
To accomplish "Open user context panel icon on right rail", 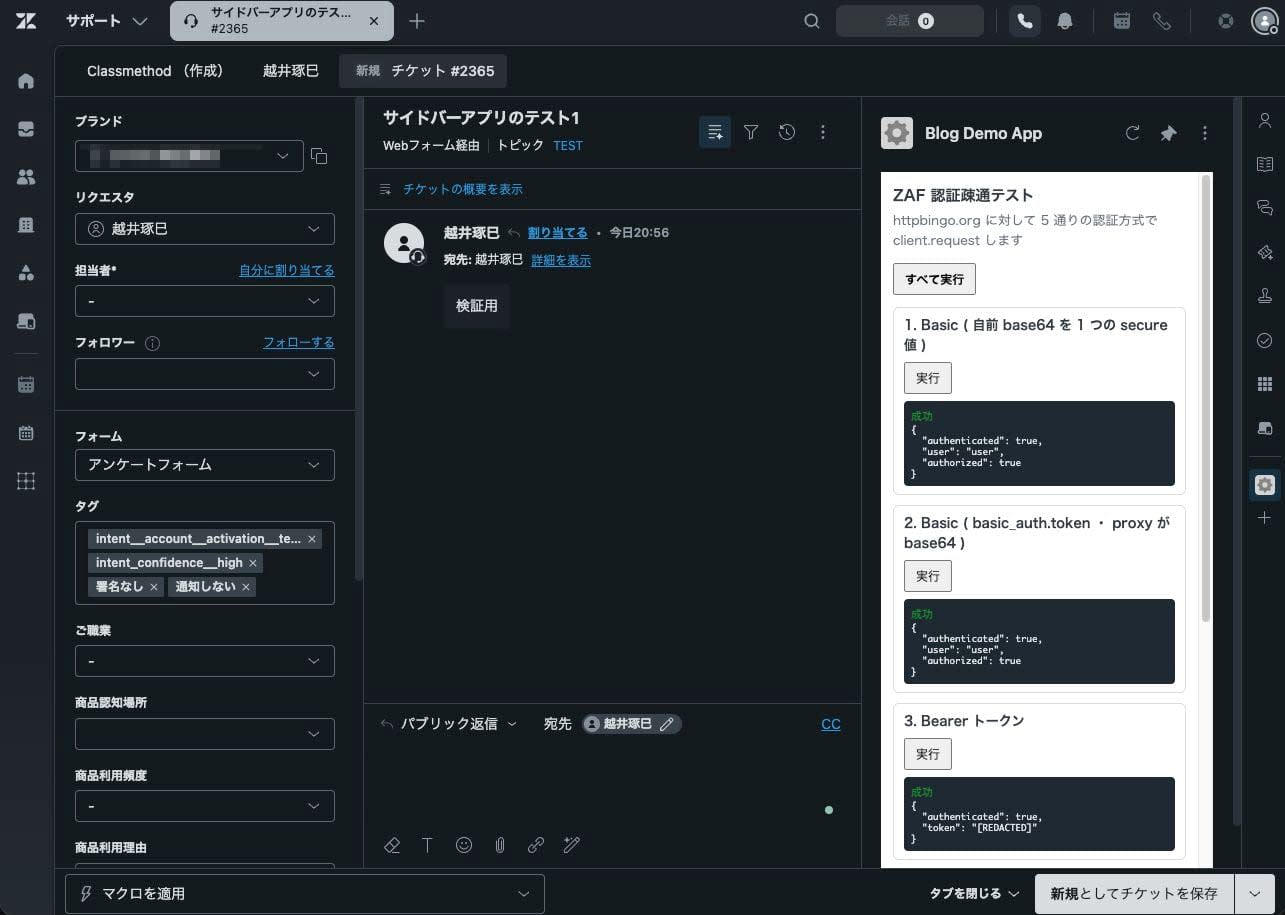I will 1264,121.
